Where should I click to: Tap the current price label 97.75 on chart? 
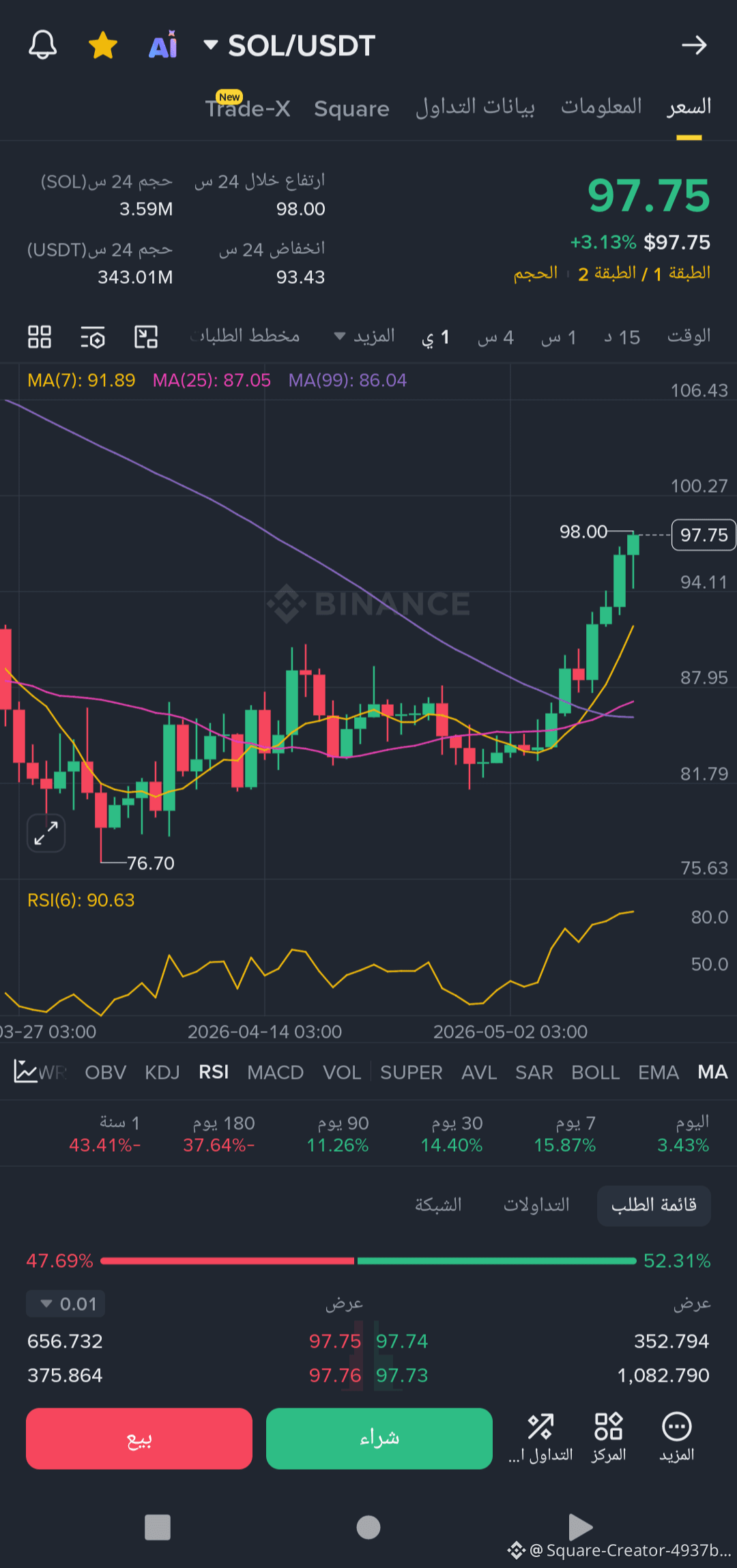coord(704,535)
